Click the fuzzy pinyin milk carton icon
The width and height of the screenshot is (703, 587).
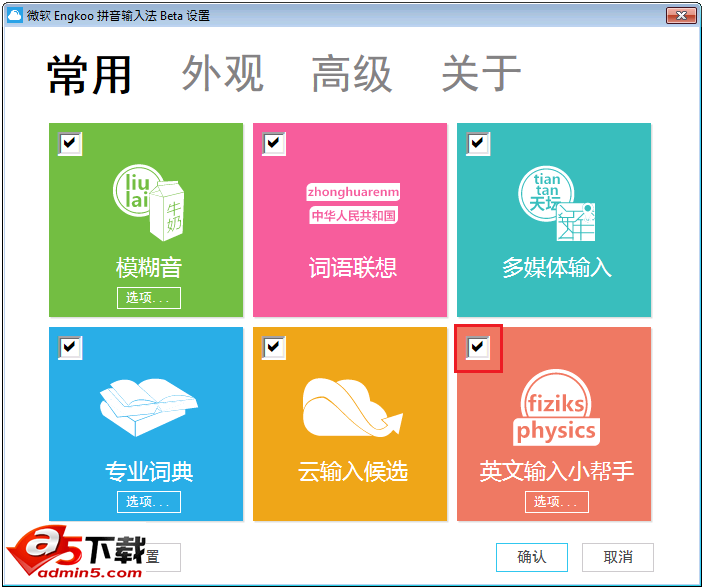pos(149,202)
